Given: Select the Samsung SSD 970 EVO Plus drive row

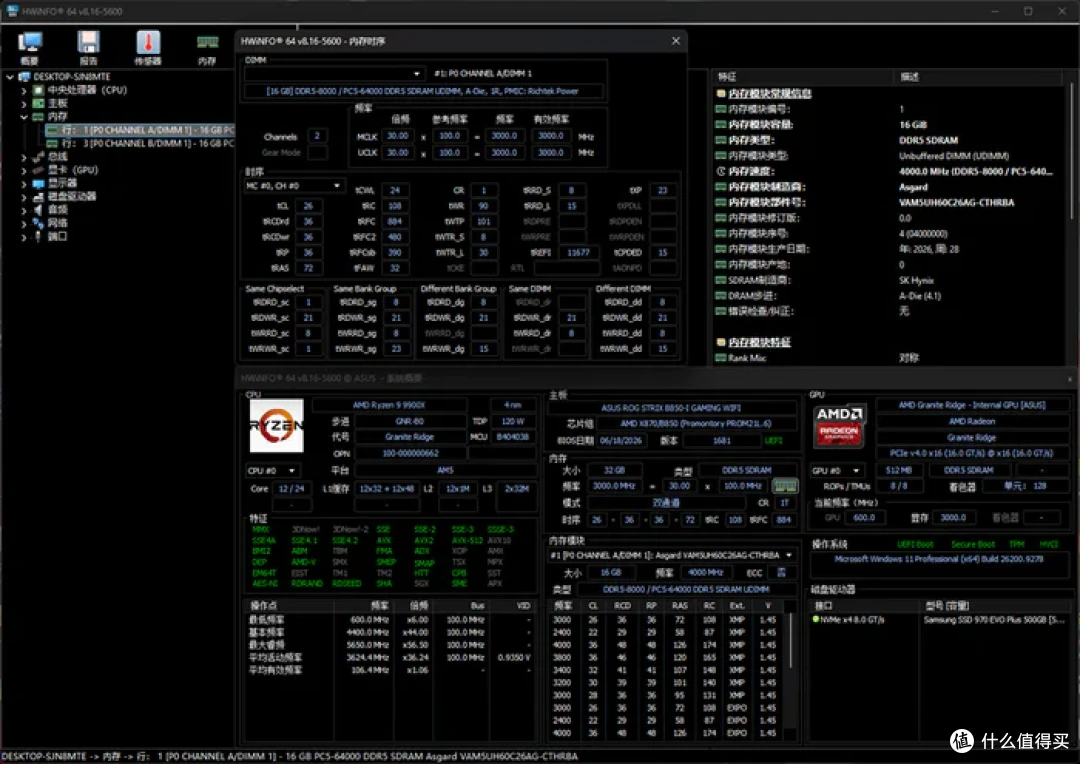Looking at the screenshot, I should 939,620.
